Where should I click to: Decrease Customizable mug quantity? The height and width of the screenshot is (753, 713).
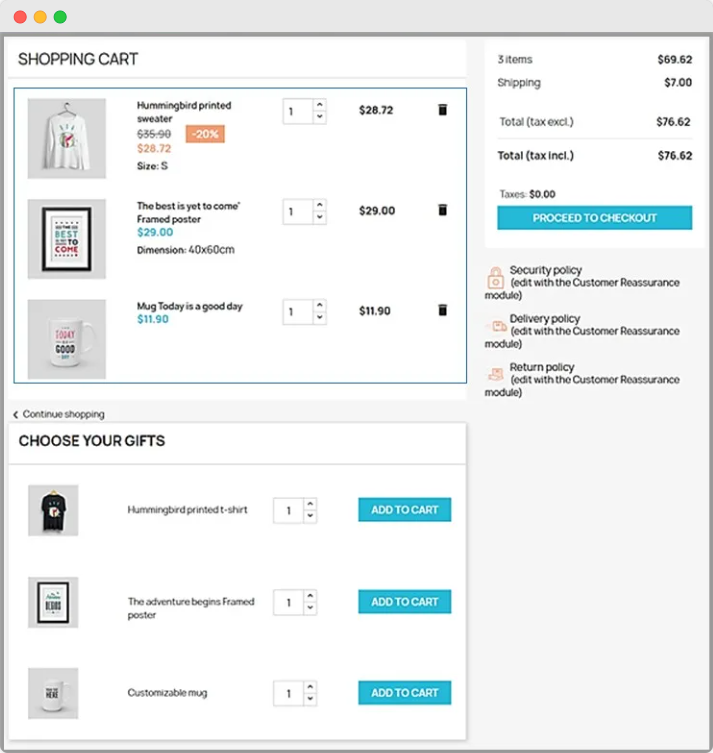tap(310, 699)
